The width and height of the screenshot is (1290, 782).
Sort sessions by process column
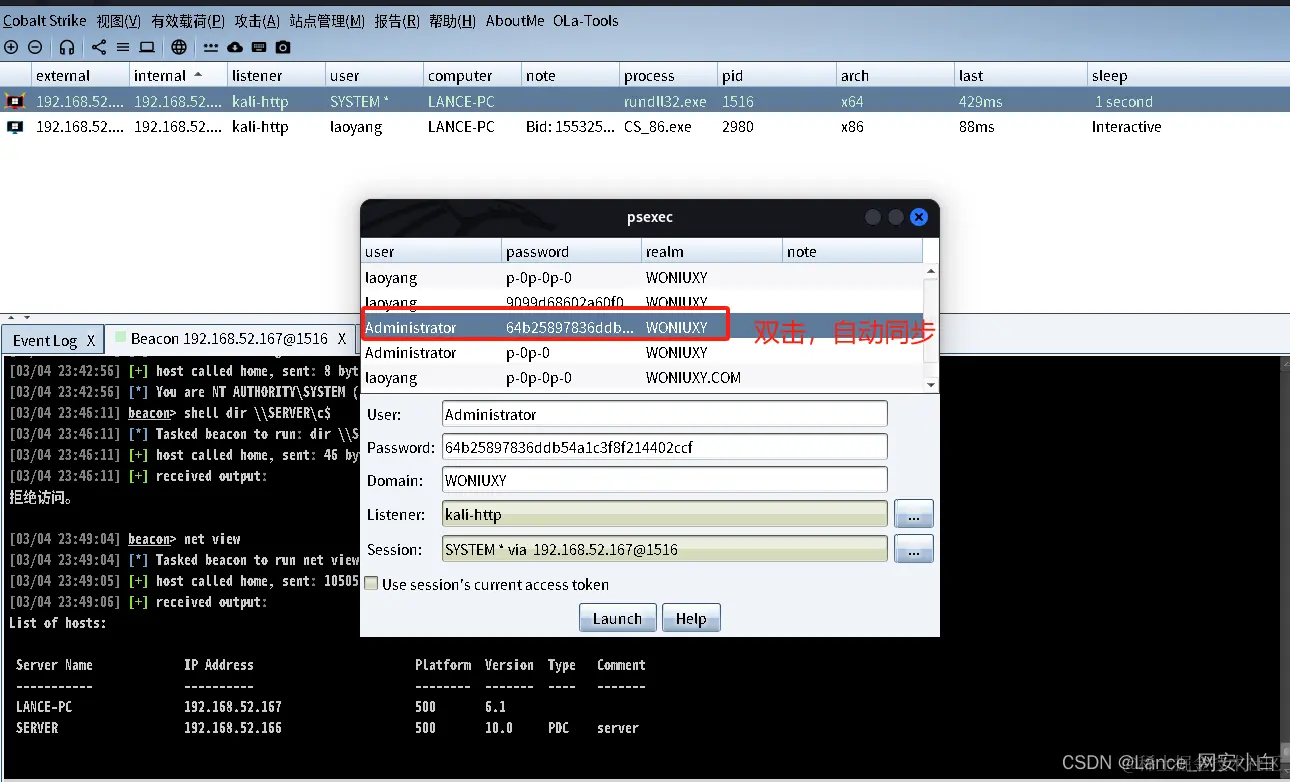pyautogui.click(x=667, y=75)
